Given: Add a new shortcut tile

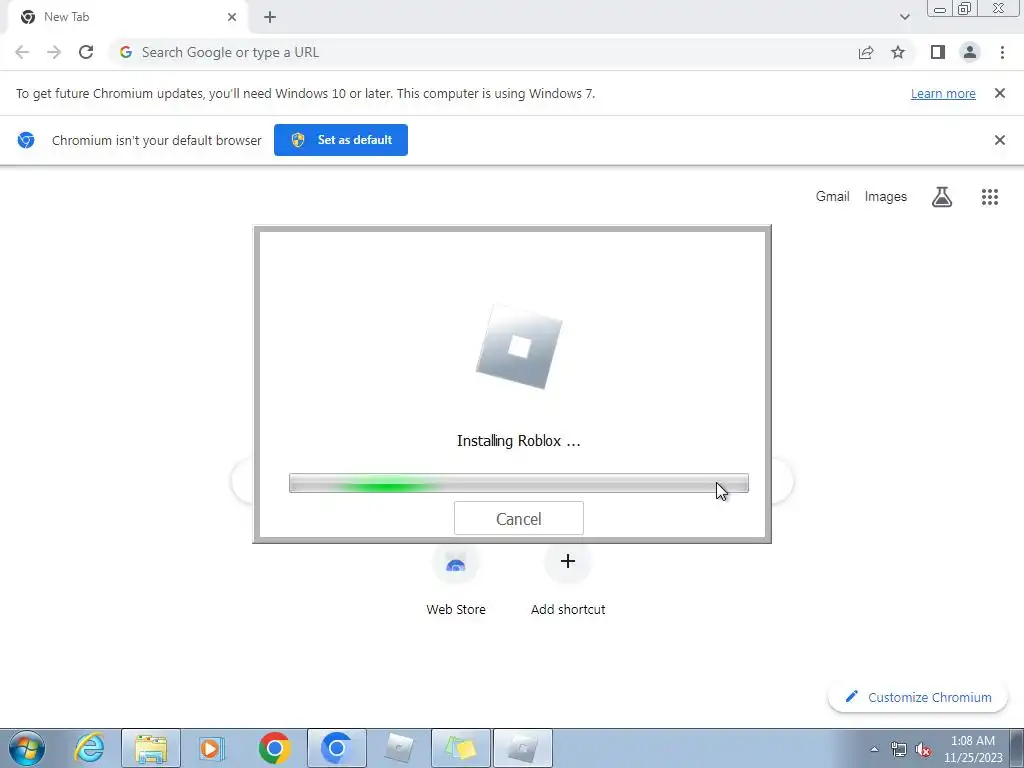Looking at the screenshot, I should [568, 580].
